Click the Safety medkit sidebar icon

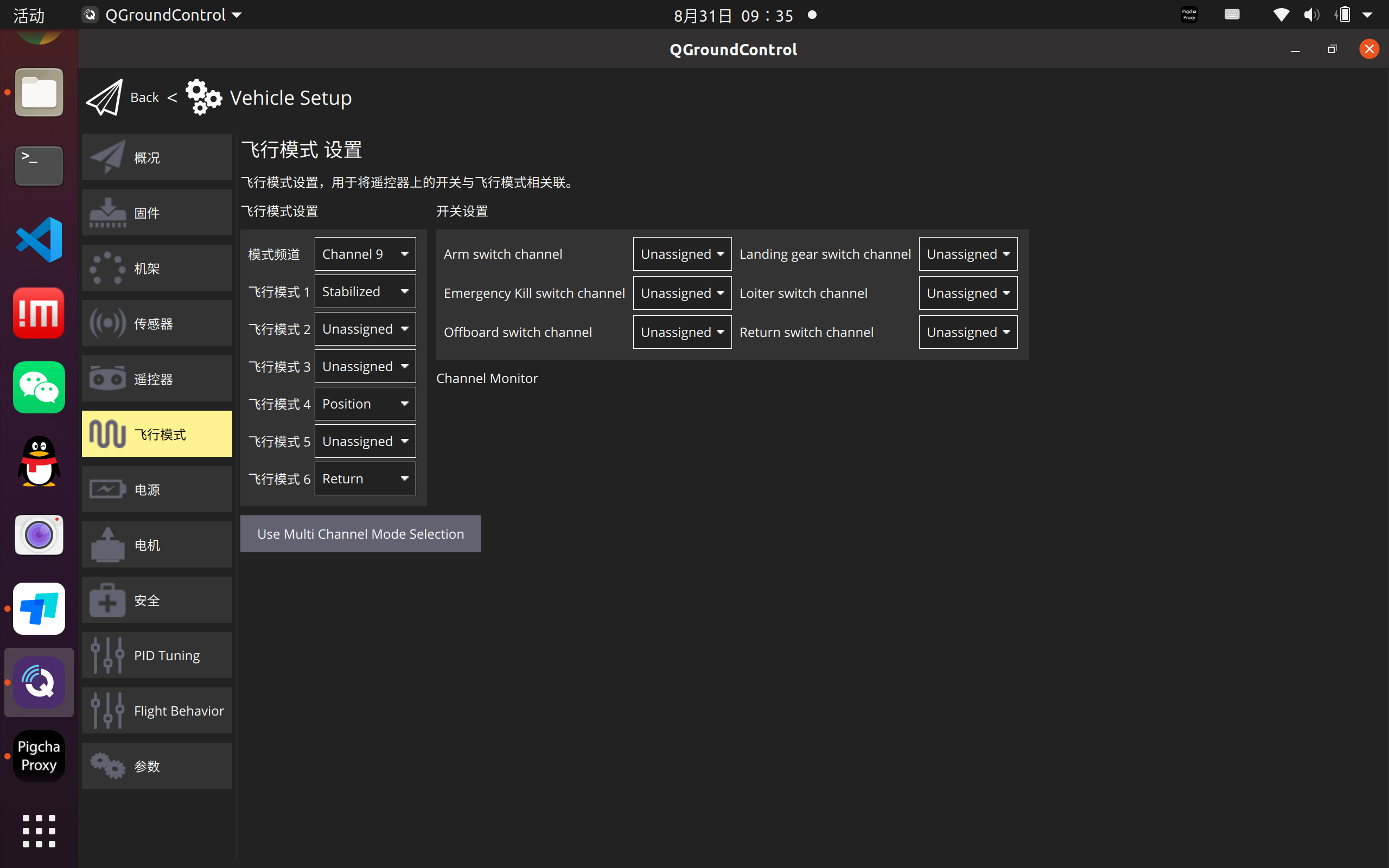coord(107,600)
